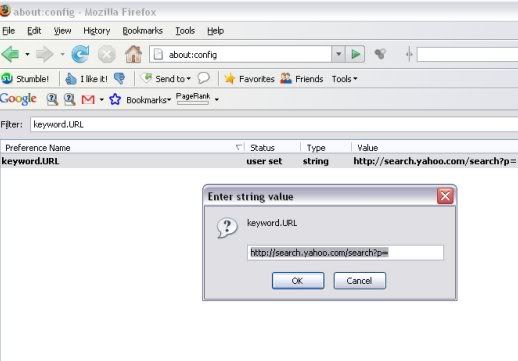Open the dropdown arrow next to PageRank
The height and width of the screenshot is (361, 518).
coord(217,99)
